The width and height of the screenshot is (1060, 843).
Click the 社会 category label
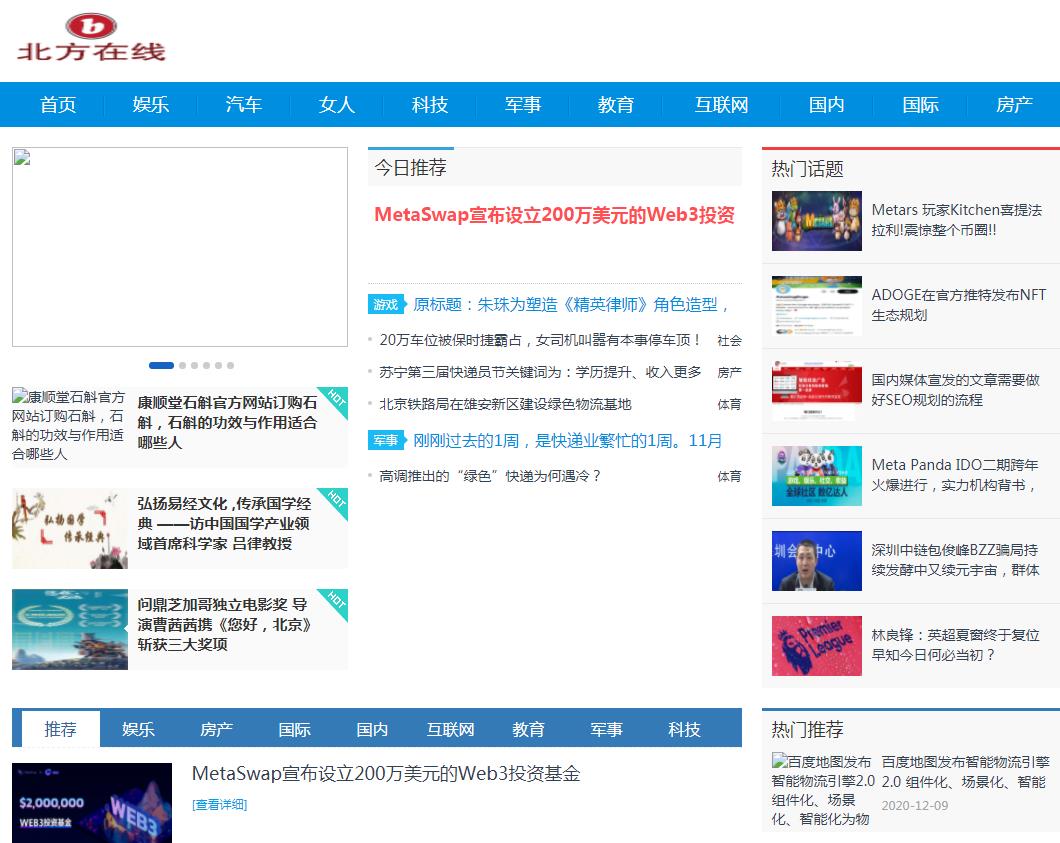pos(729,341)
